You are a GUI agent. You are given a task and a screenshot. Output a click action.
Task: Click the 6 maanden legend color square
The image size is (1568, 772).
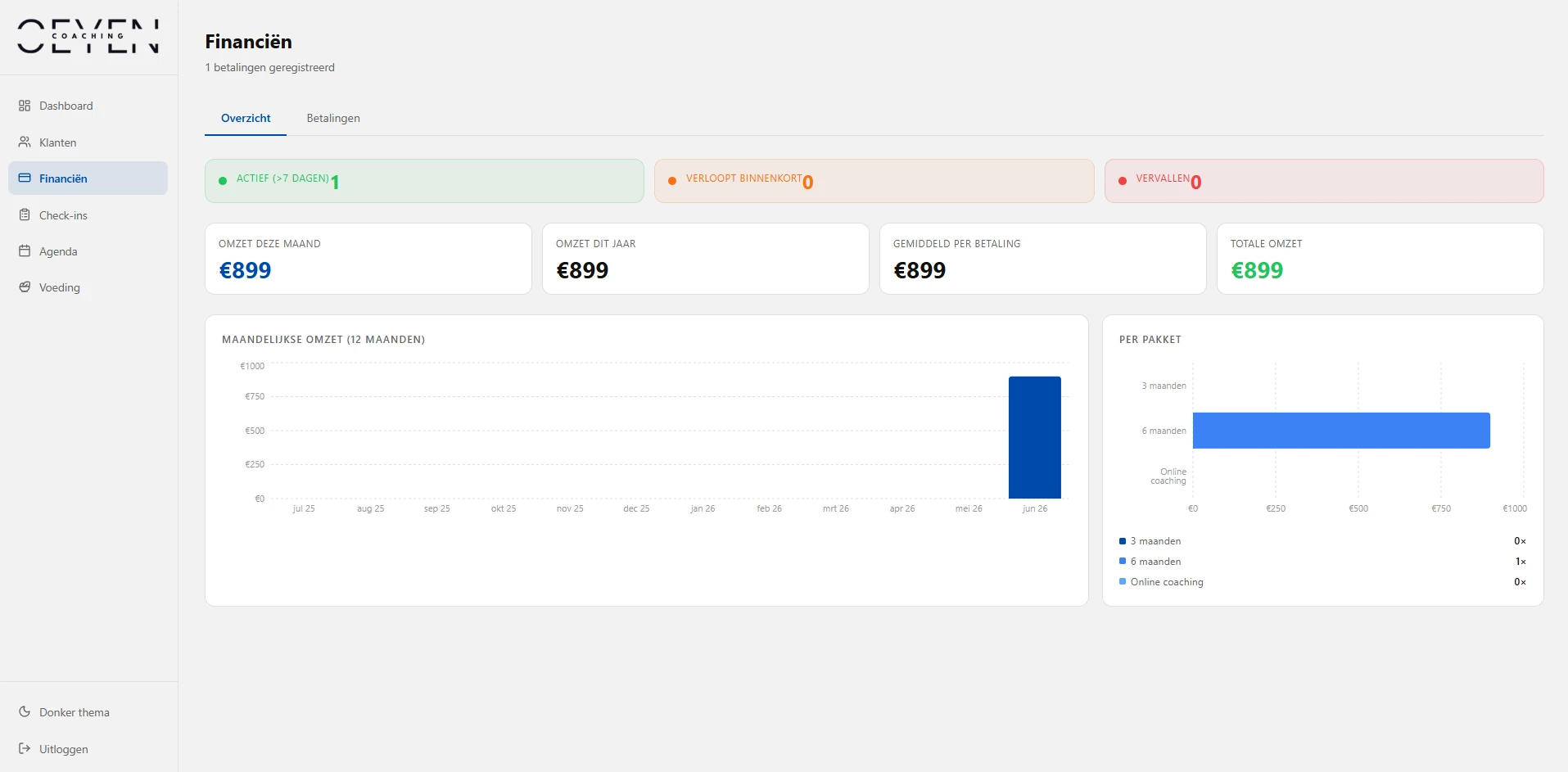[x=1123, y=562]
